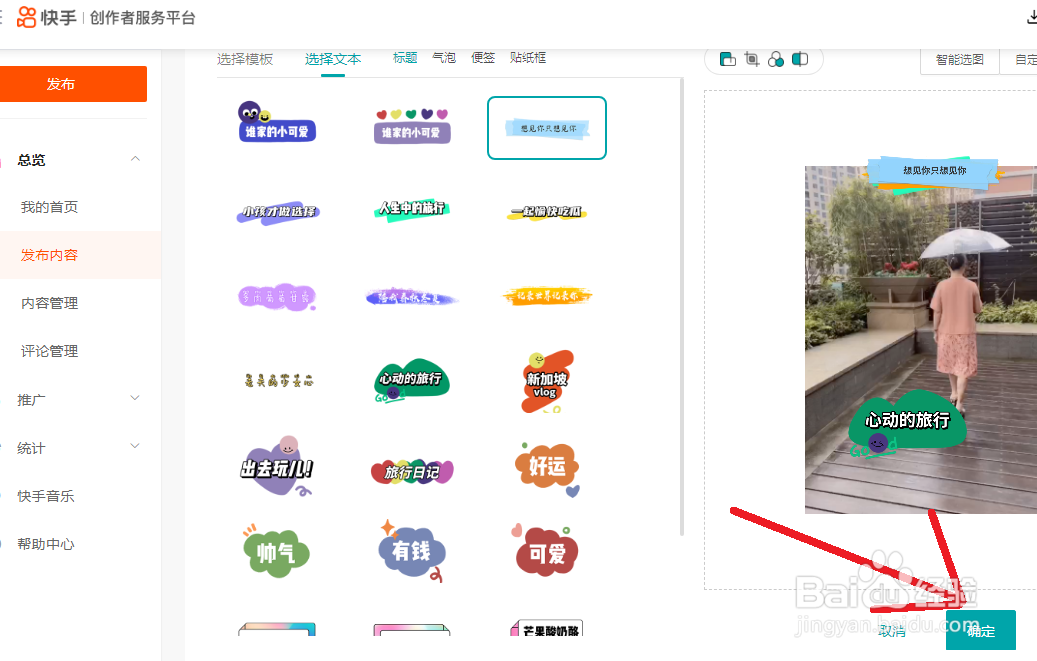Click the orange 发布 button
The image size is (1037, 661).
(x=74, y=84)
